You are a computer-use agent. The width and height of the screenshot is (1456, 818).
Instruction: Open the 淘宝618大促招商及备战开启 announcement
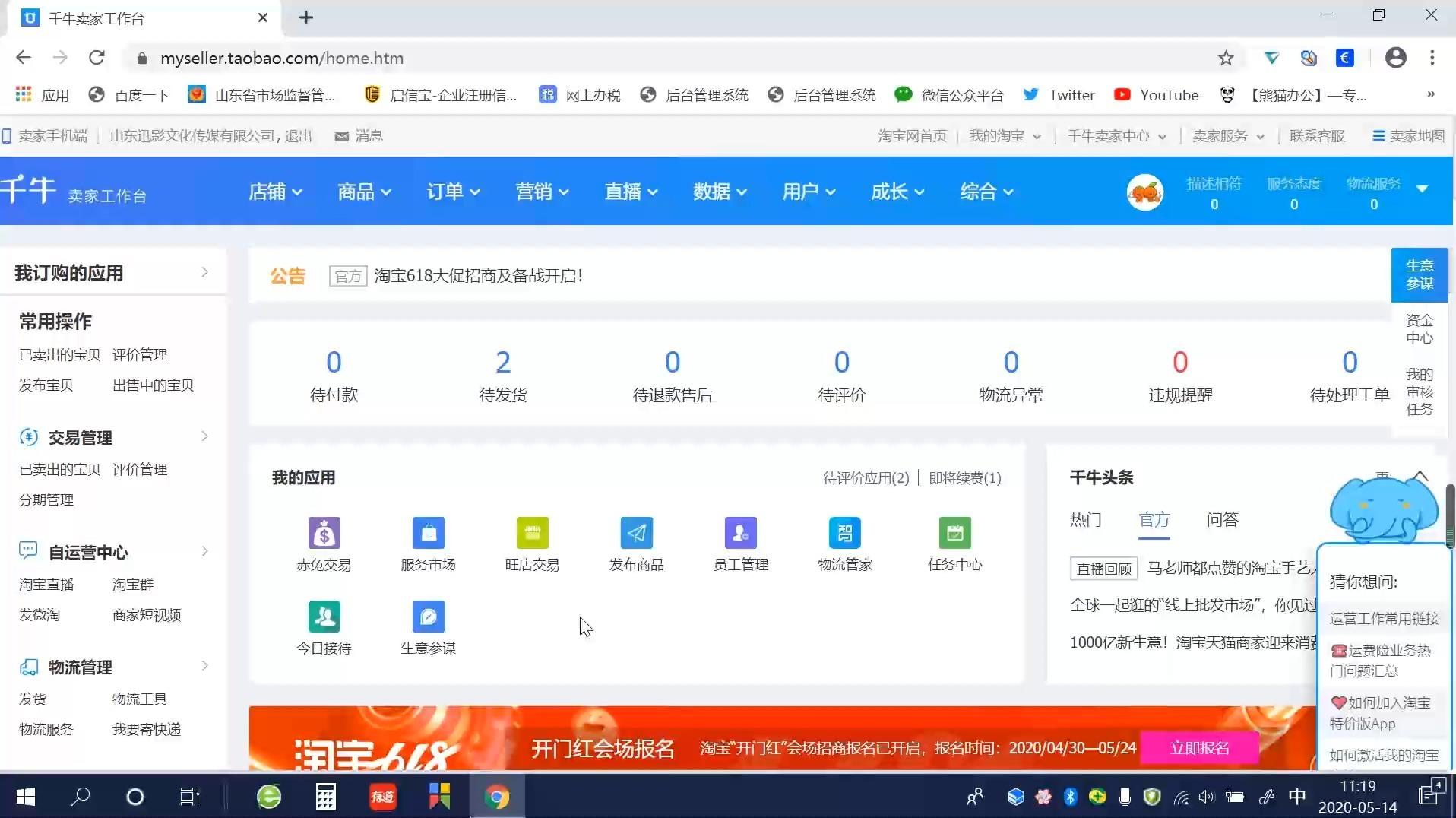pyautogui.click(x=479, y=275)
